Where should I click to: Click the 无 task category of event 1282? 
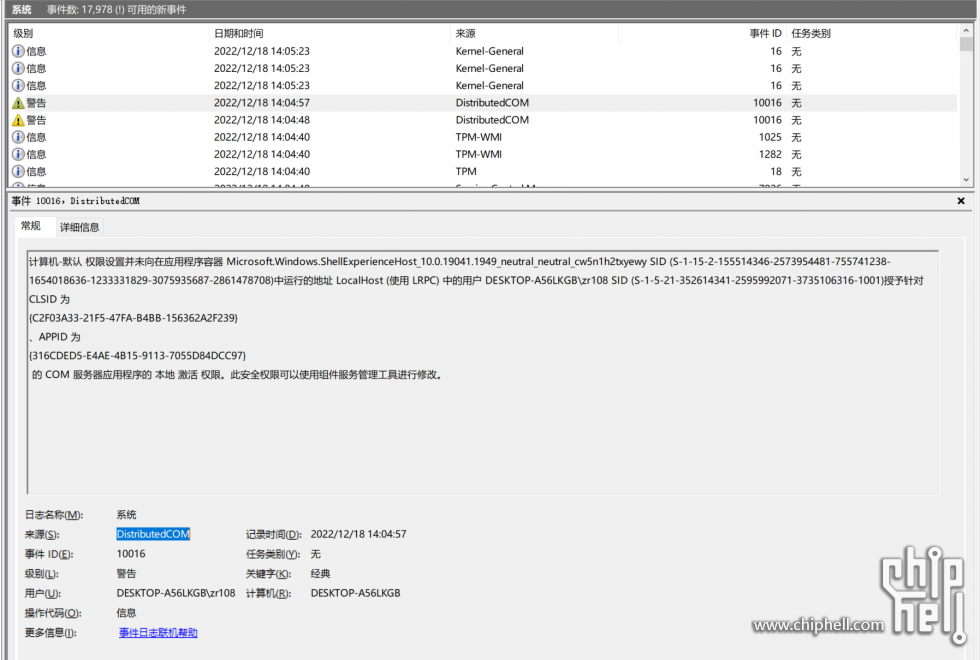[796, 154]
